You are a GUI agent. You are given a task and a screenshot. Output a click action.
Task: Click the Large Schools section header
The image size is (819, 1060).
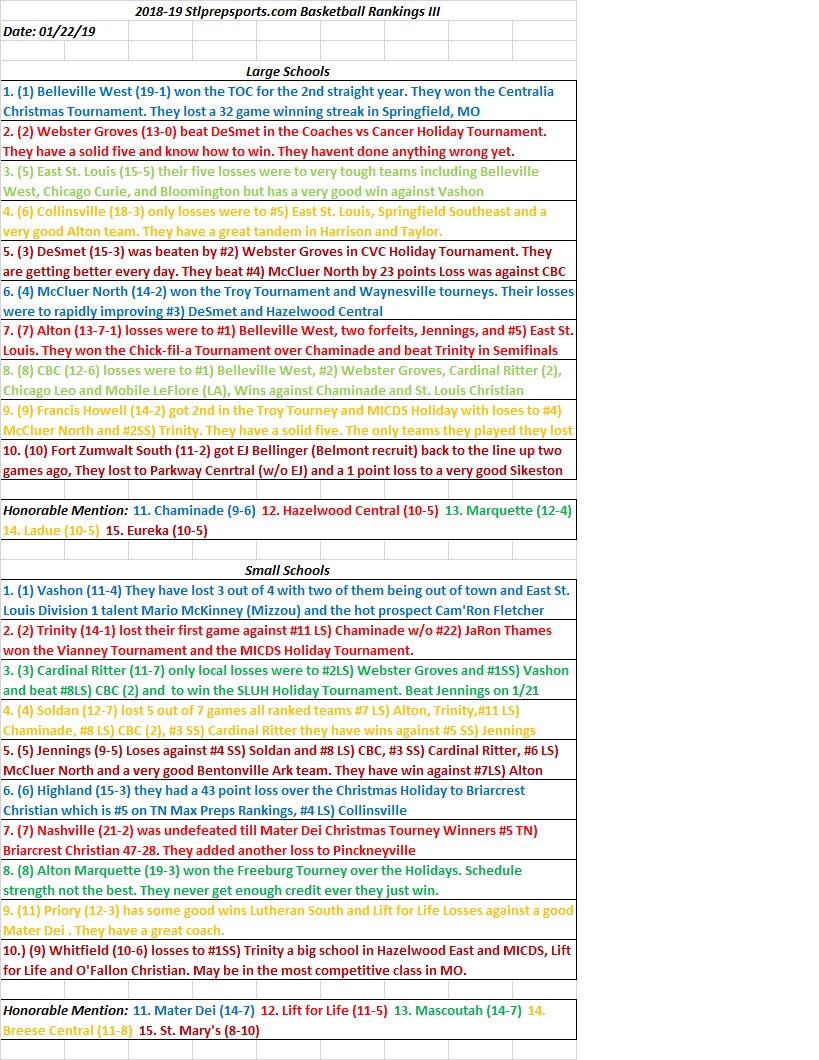(288, 71)
